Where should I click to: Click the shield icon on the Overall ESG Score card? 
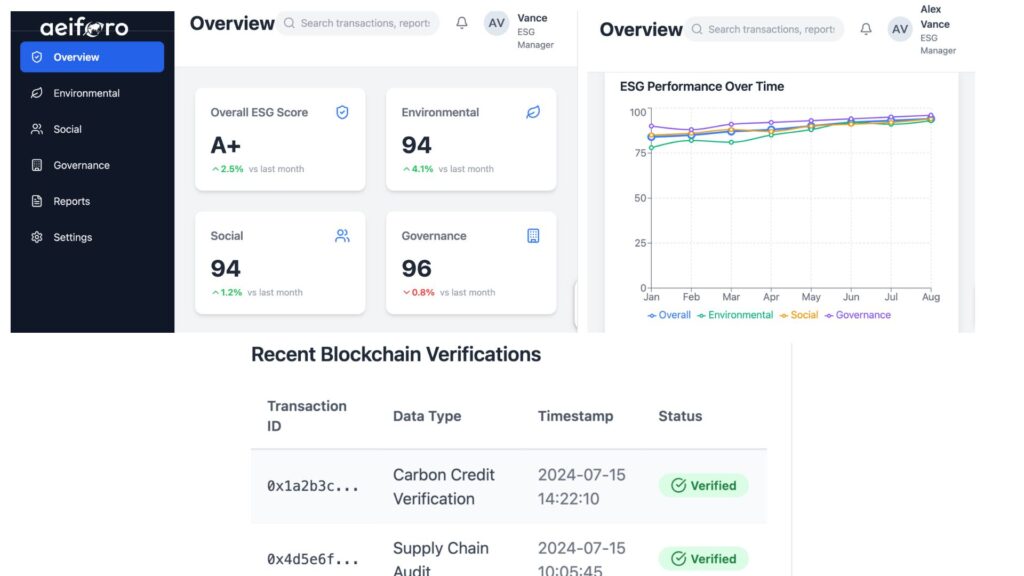[342, 113]
